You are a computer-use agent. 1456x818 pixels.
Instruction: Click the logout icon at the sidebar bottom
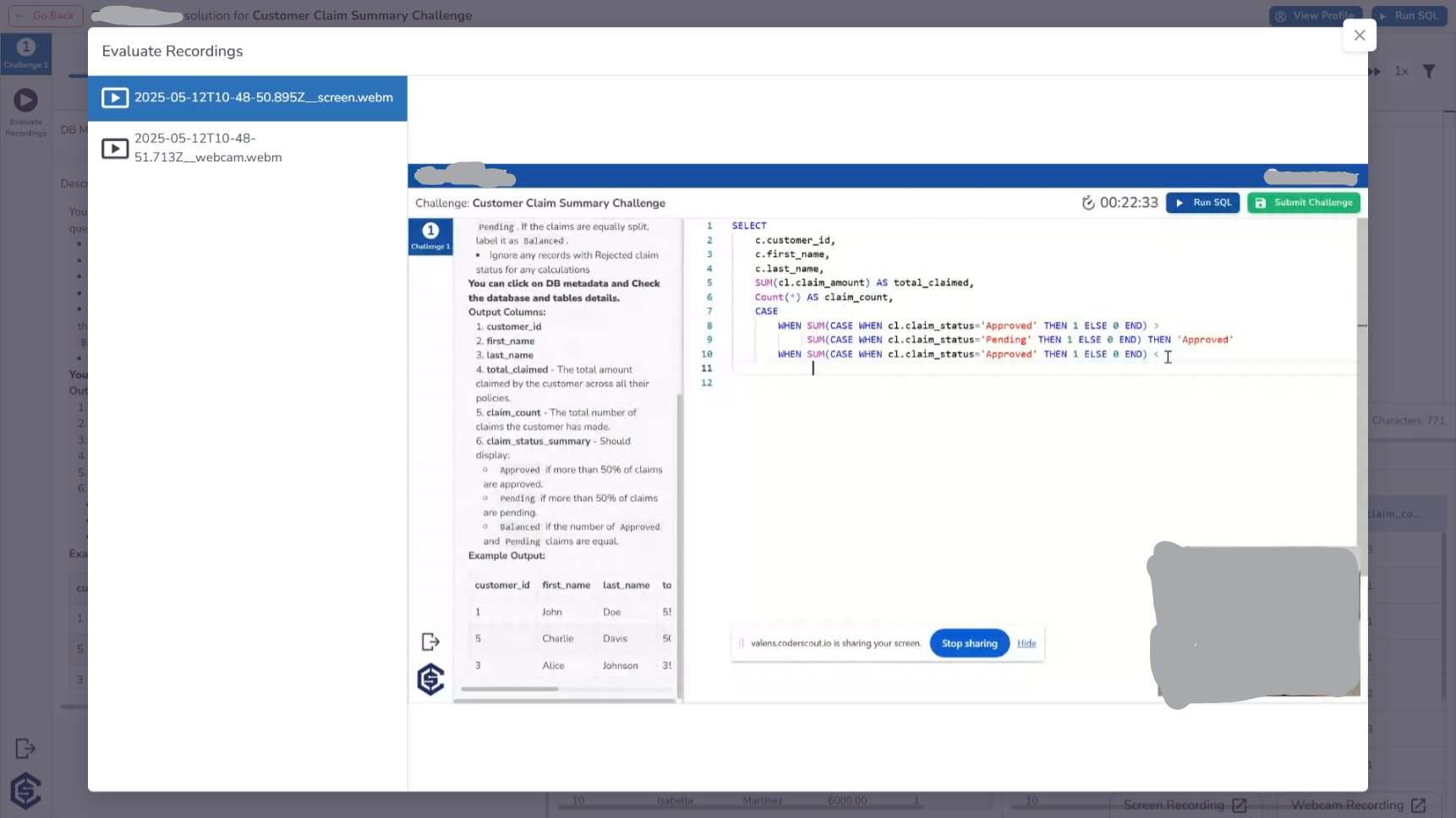coord(25,748)
